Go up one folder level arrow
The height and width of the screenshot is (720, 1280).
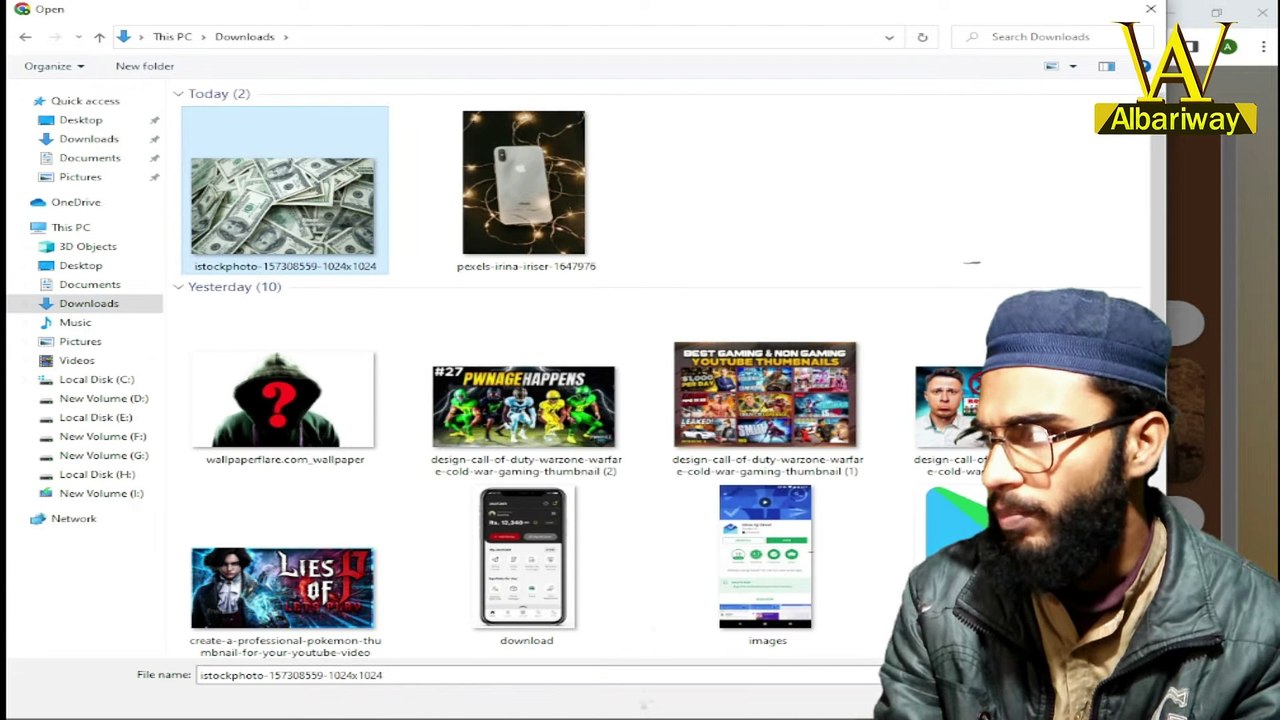pos(99,37)
